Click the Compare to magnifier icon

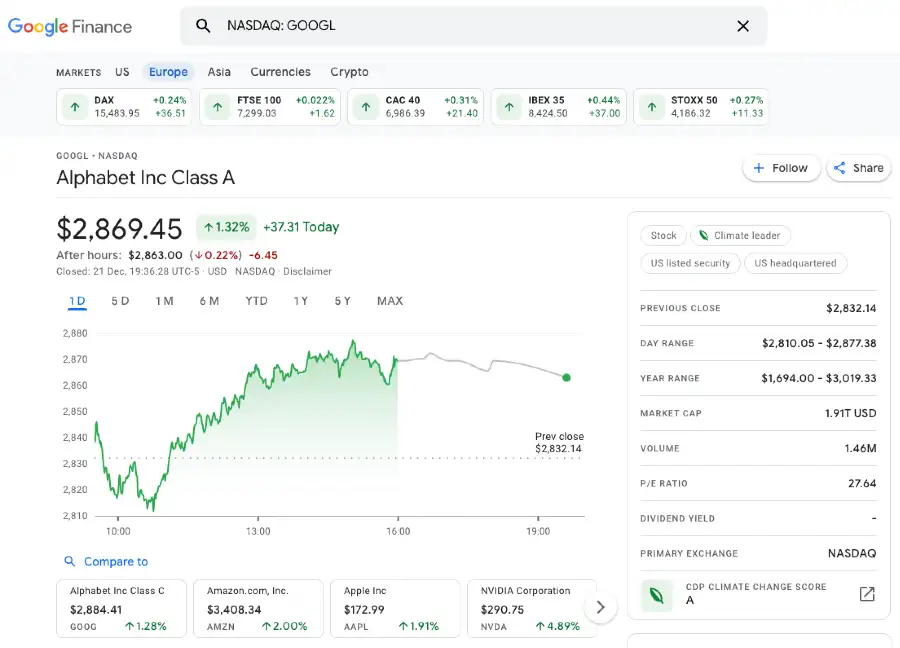click(x=69, y=561)
